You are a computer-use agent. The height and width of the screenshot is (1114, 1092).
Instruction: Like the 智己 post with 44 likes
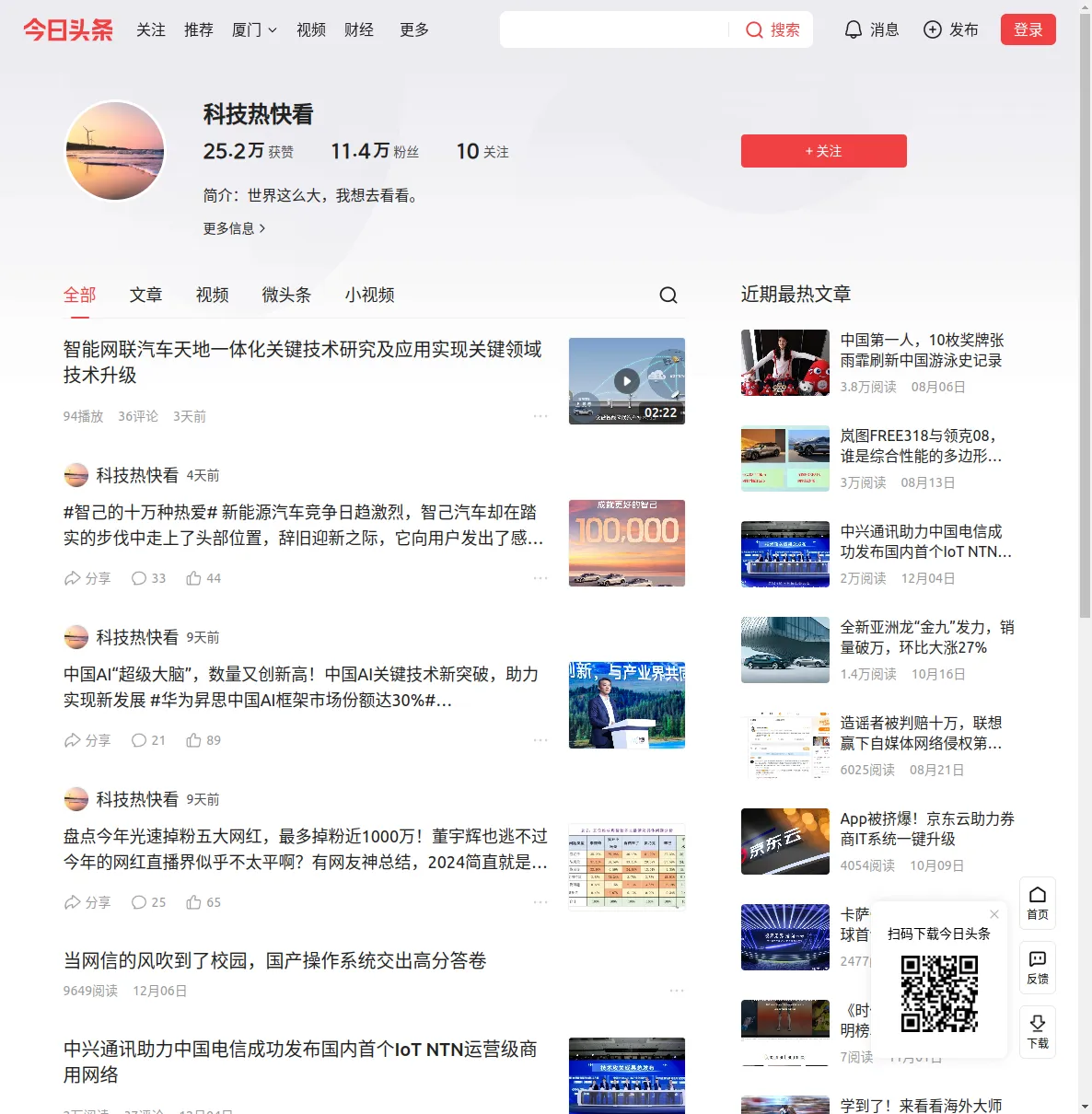coord(203,578)
